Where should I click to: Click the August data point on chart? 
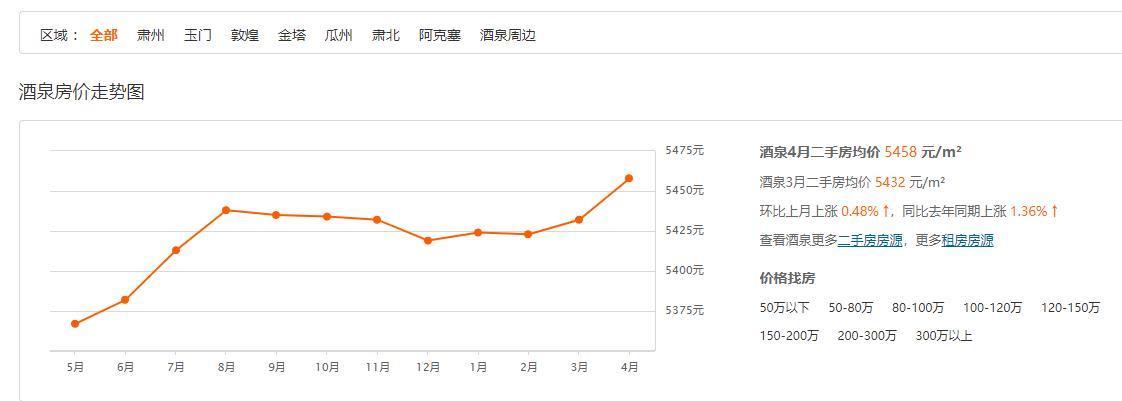pyautogui.click(x=226, y=210)
